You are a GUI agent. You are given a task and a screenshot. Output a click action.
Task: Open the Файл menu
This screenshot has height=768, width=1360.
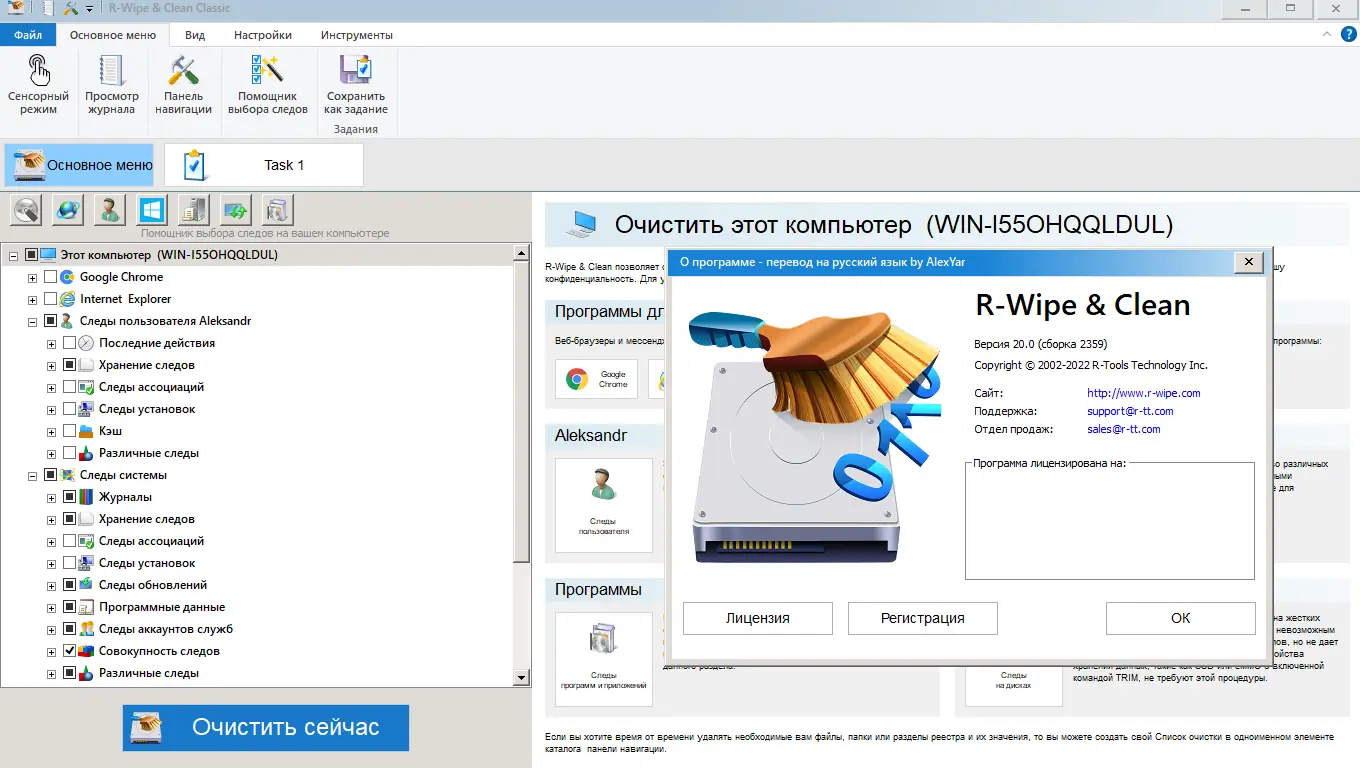(x=27, y=33)
